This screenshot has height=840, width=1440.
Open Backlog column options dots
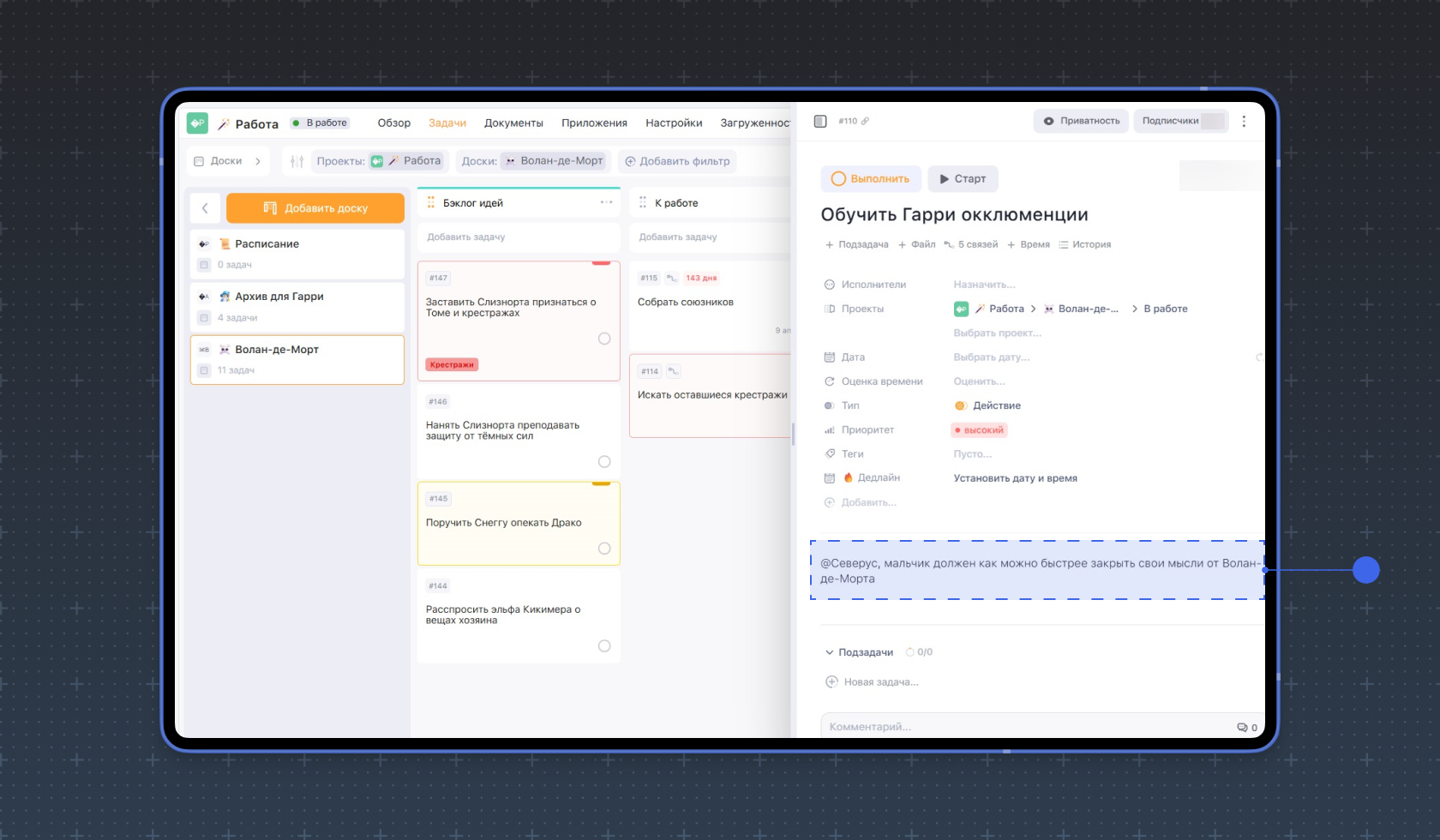pos(606,203)
